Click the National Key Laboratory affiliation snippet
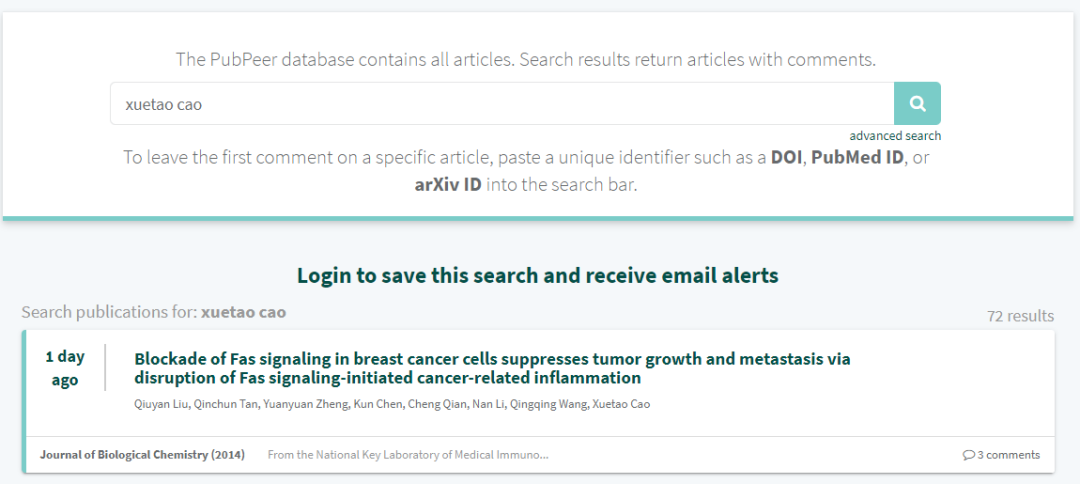1080x484 pixels. pos(408,455)
